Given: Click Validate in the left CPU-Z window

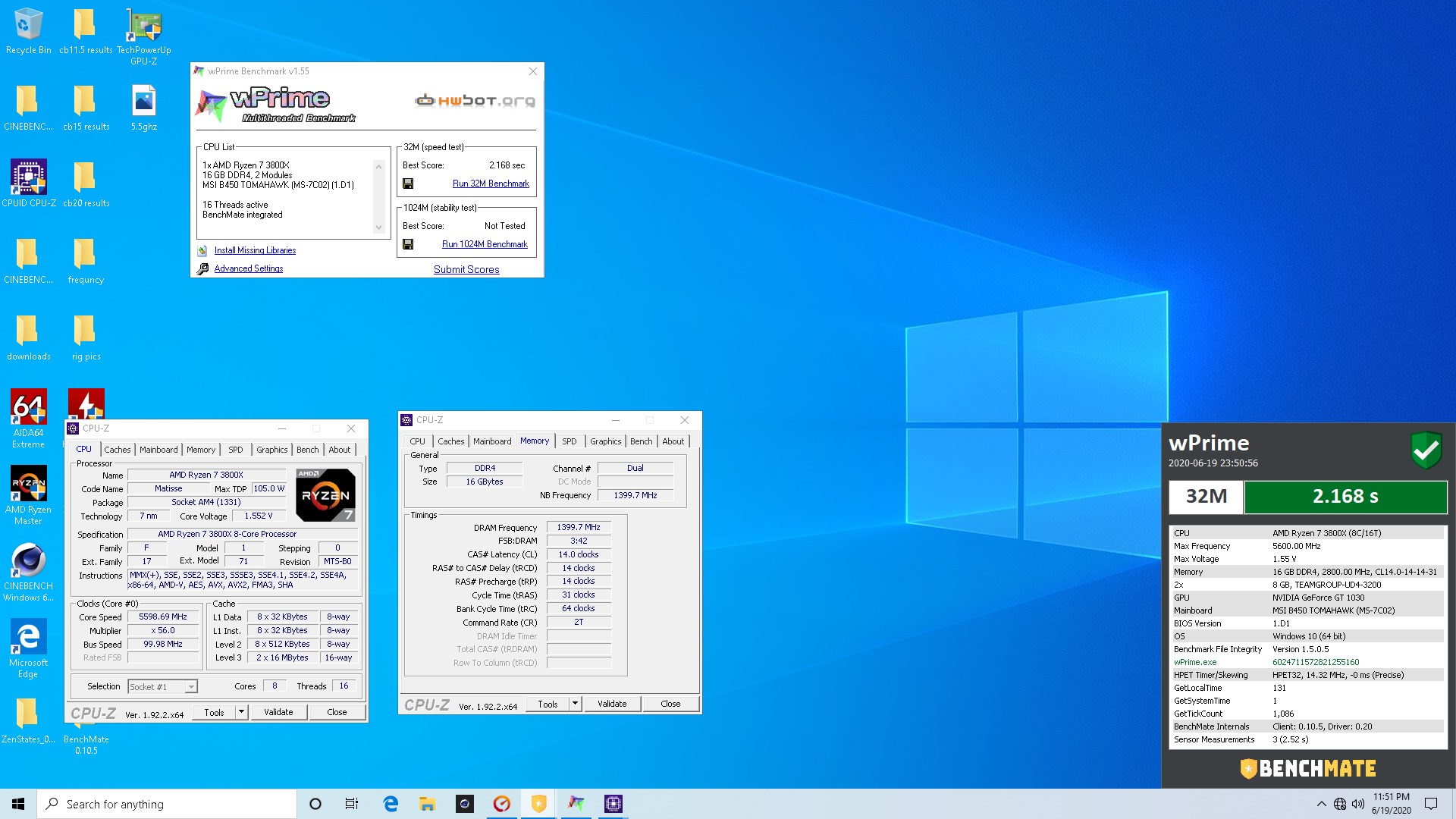Looking at the screenshot, I should (278, 712).
